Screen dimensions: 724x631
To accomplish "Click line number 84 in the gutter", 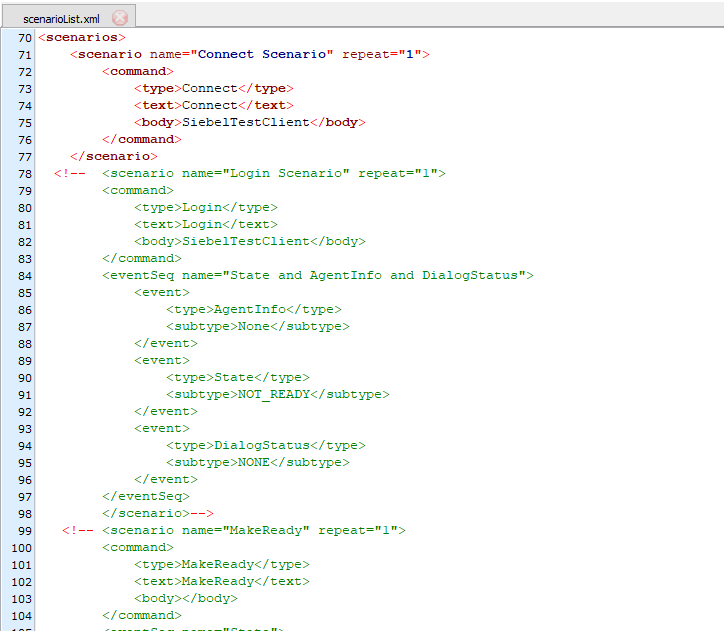I will click(24, 275).
